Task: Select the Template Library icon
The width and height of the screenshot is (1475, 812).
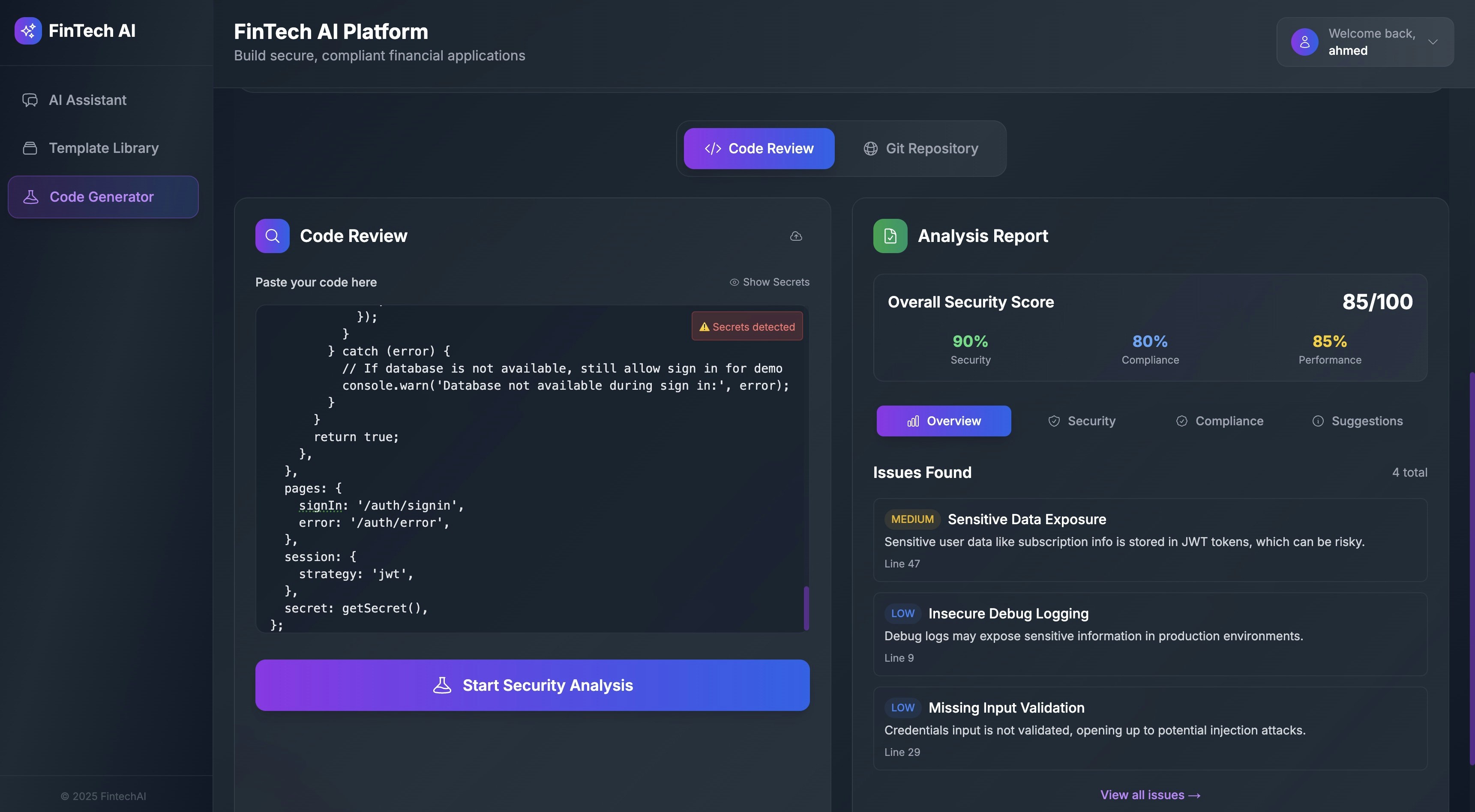Action: [x=30, y=148]
